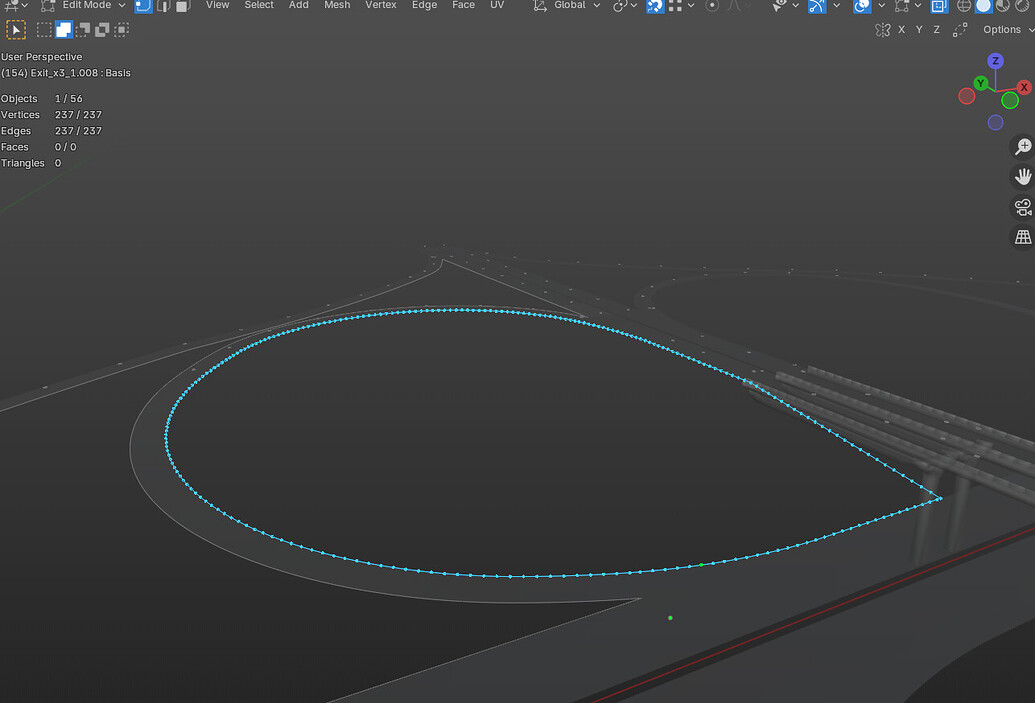Open the Face menu
1035x703 pixels.
(x=463, y=5)
